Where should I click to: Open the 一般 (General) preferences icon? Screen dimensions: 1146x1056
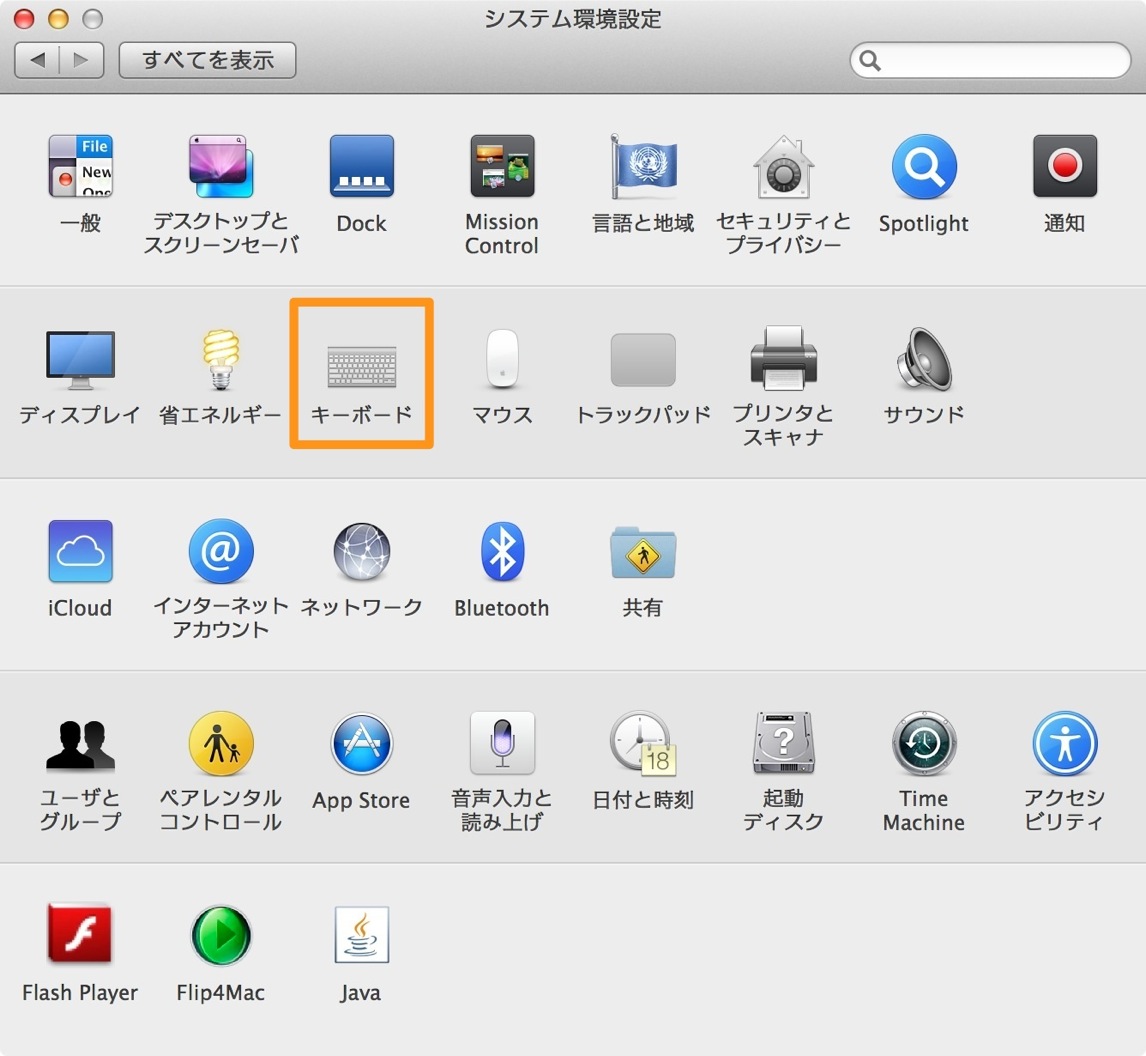point(80,167)
